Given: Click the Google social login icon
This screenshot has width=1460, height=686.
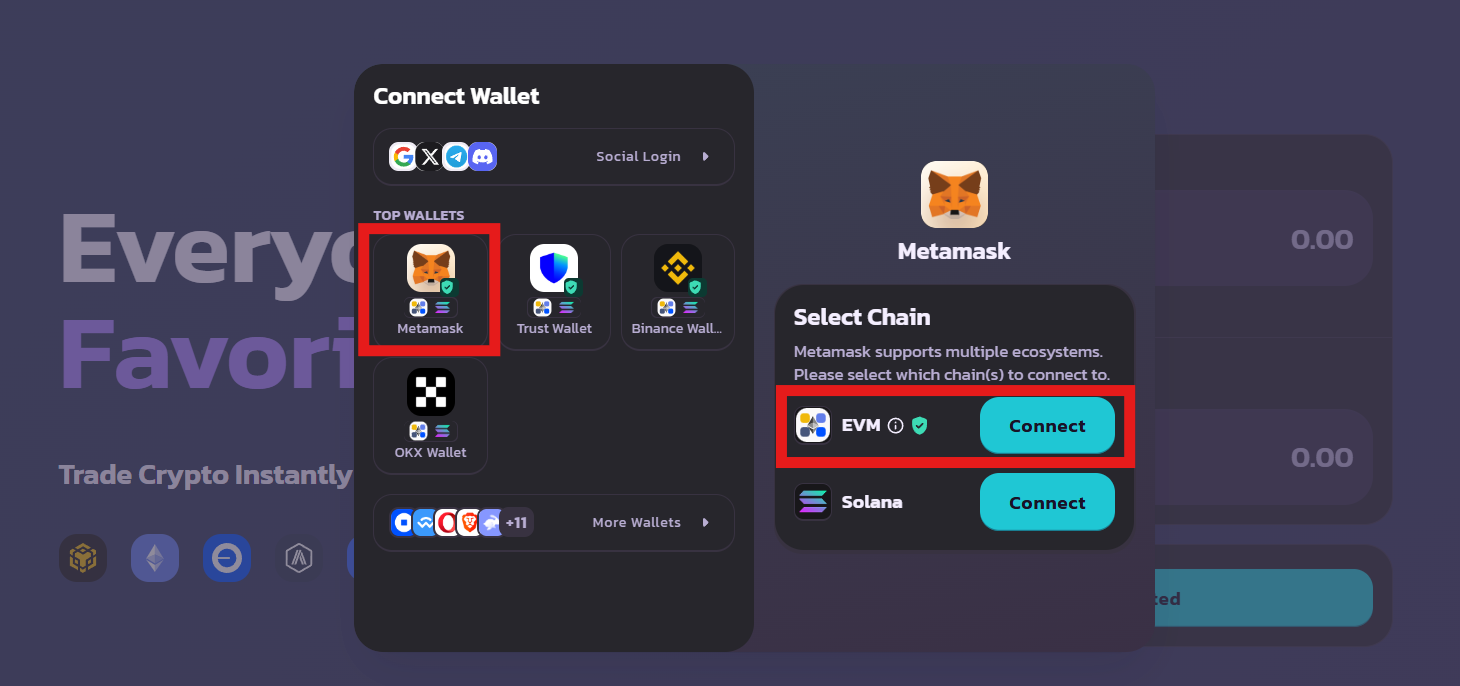Looking at the screenshot, I should [403, 157].
